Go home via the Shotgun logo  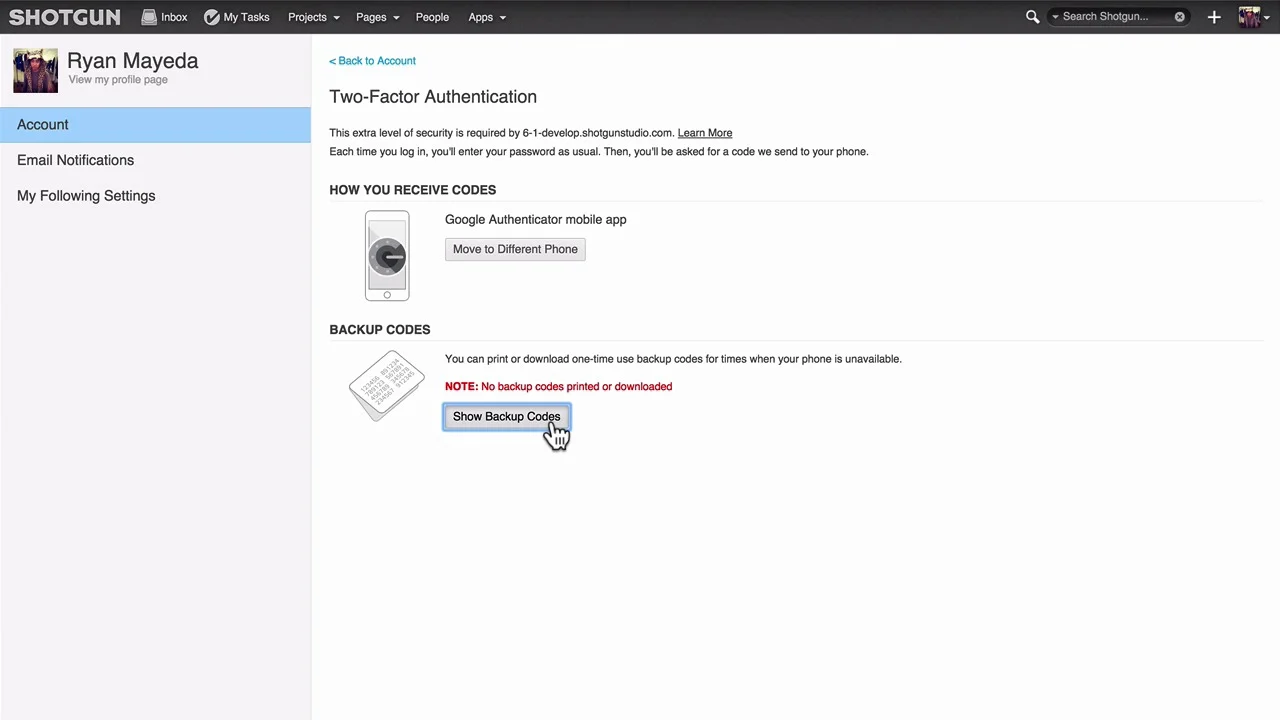point(65,17)
